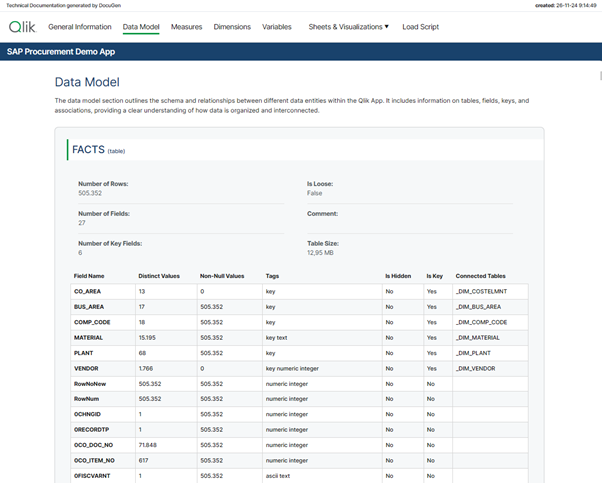Click the created timestamp in header
Viewport: 602px width, 483px height.
566,5
